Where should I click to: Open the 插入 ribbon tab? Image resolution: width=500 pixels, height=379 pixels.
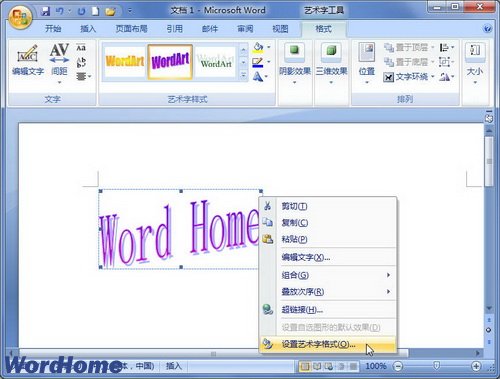[x=88, y=29]
